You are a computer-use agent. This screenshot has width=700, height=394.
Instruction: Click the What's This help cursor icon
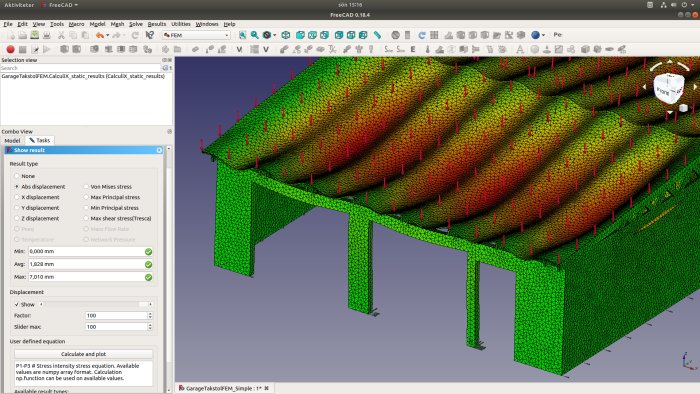pos(150,35)
